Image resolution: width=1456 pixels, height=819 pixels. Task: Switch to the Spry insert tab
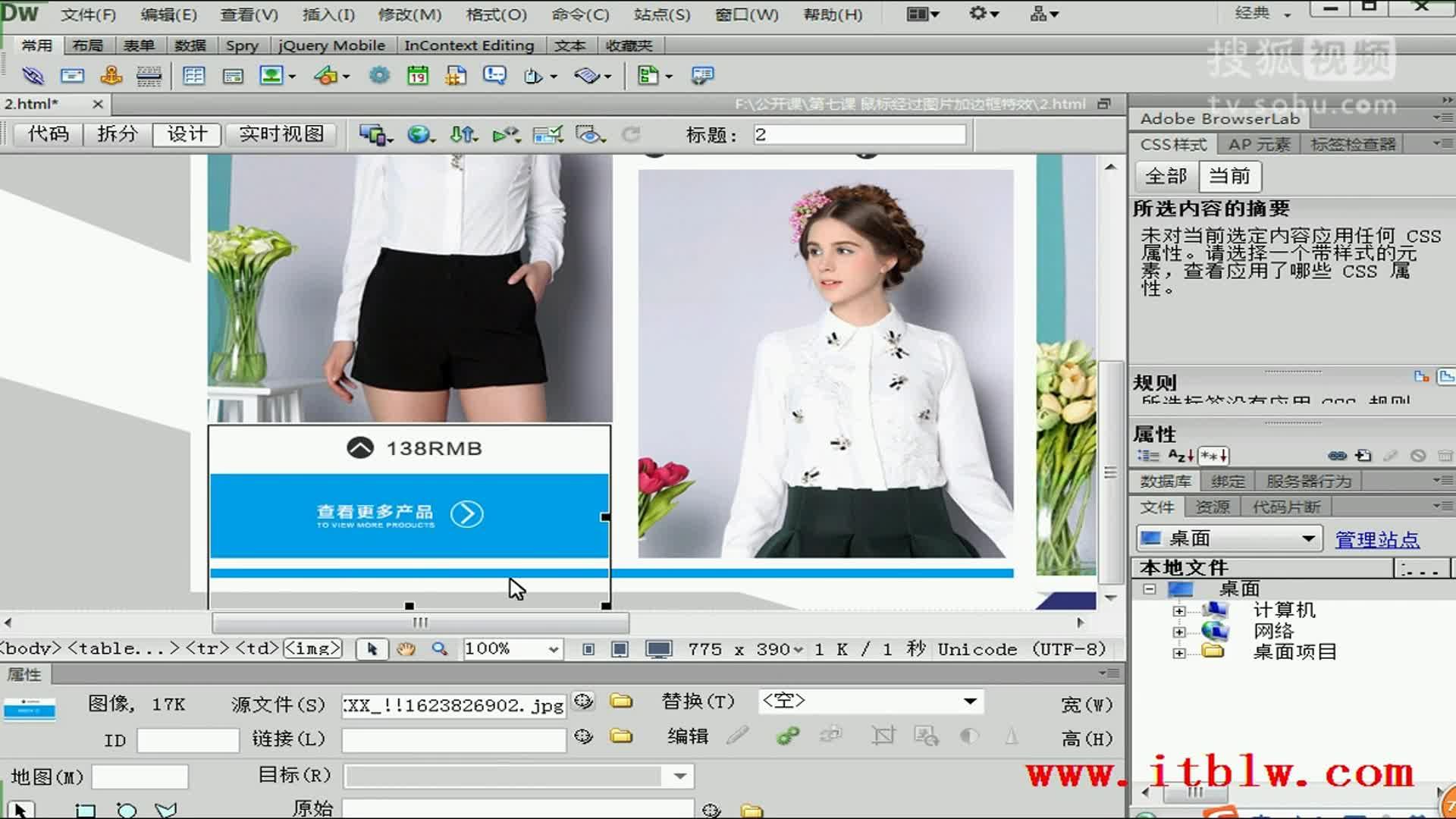(242, 45)
